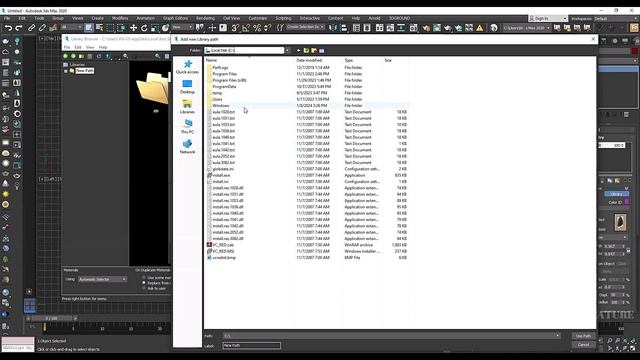Open Library Browser View menu

click(90, 47)
